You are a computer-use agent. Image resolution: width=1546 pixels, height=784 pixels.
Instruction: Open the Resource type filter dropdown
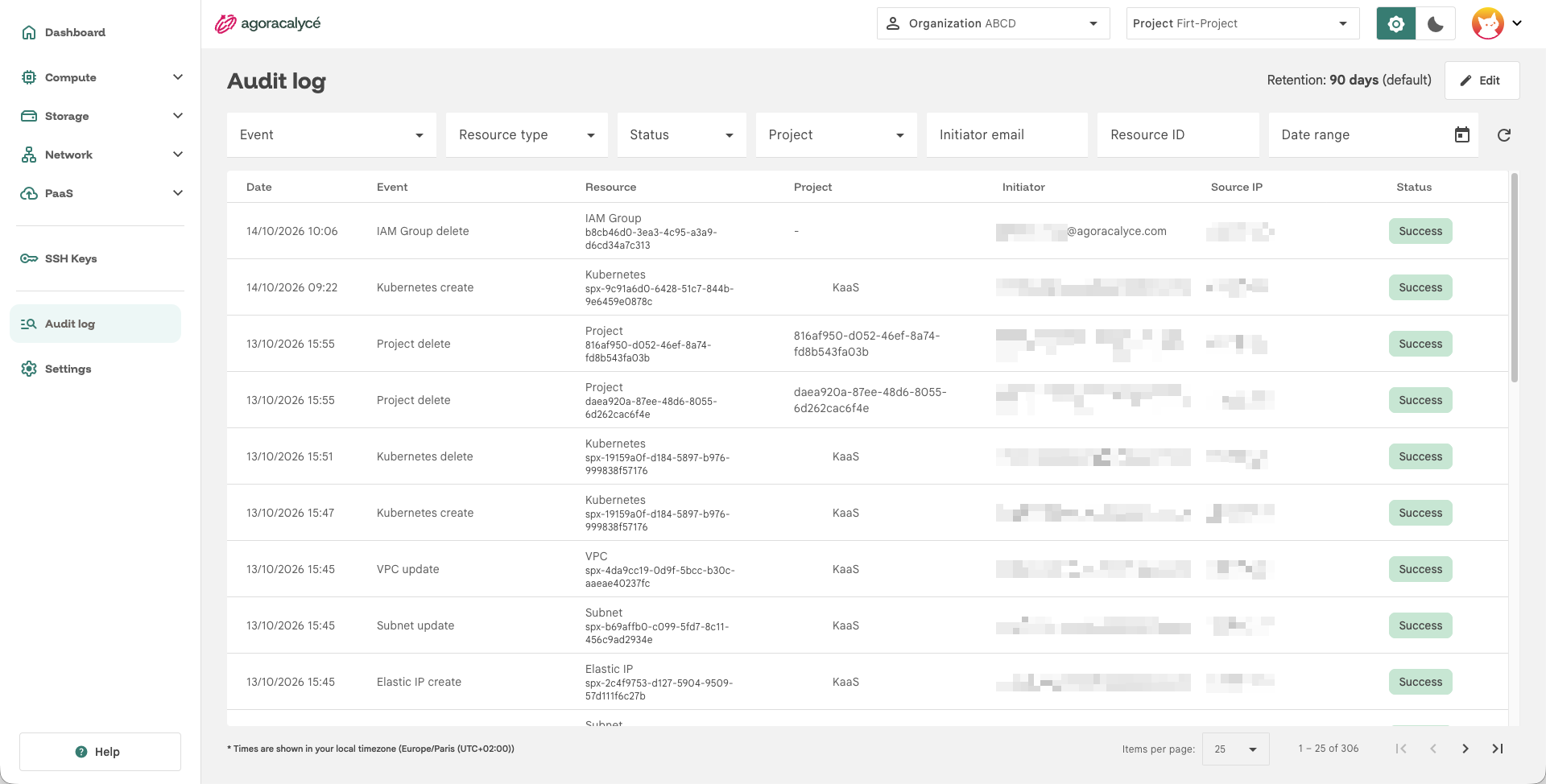(527, 134)
